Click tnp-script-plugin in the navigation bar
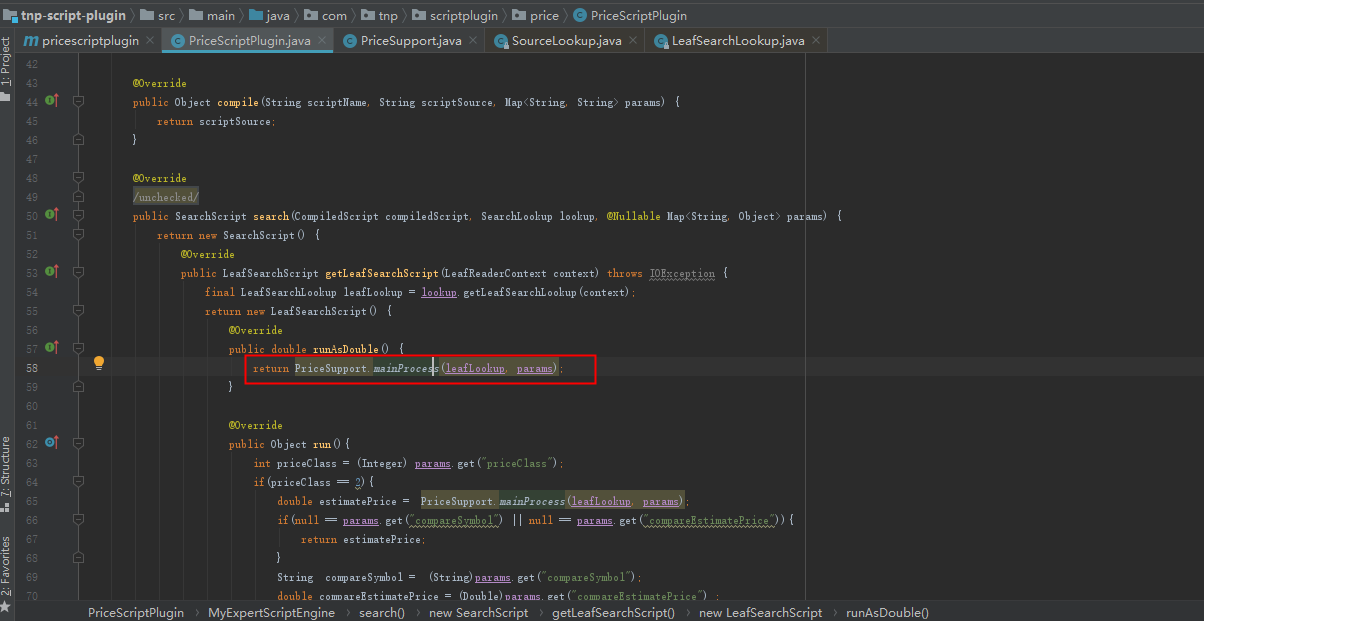Screen dimensions: 1345x621 [x=73, y=16]
